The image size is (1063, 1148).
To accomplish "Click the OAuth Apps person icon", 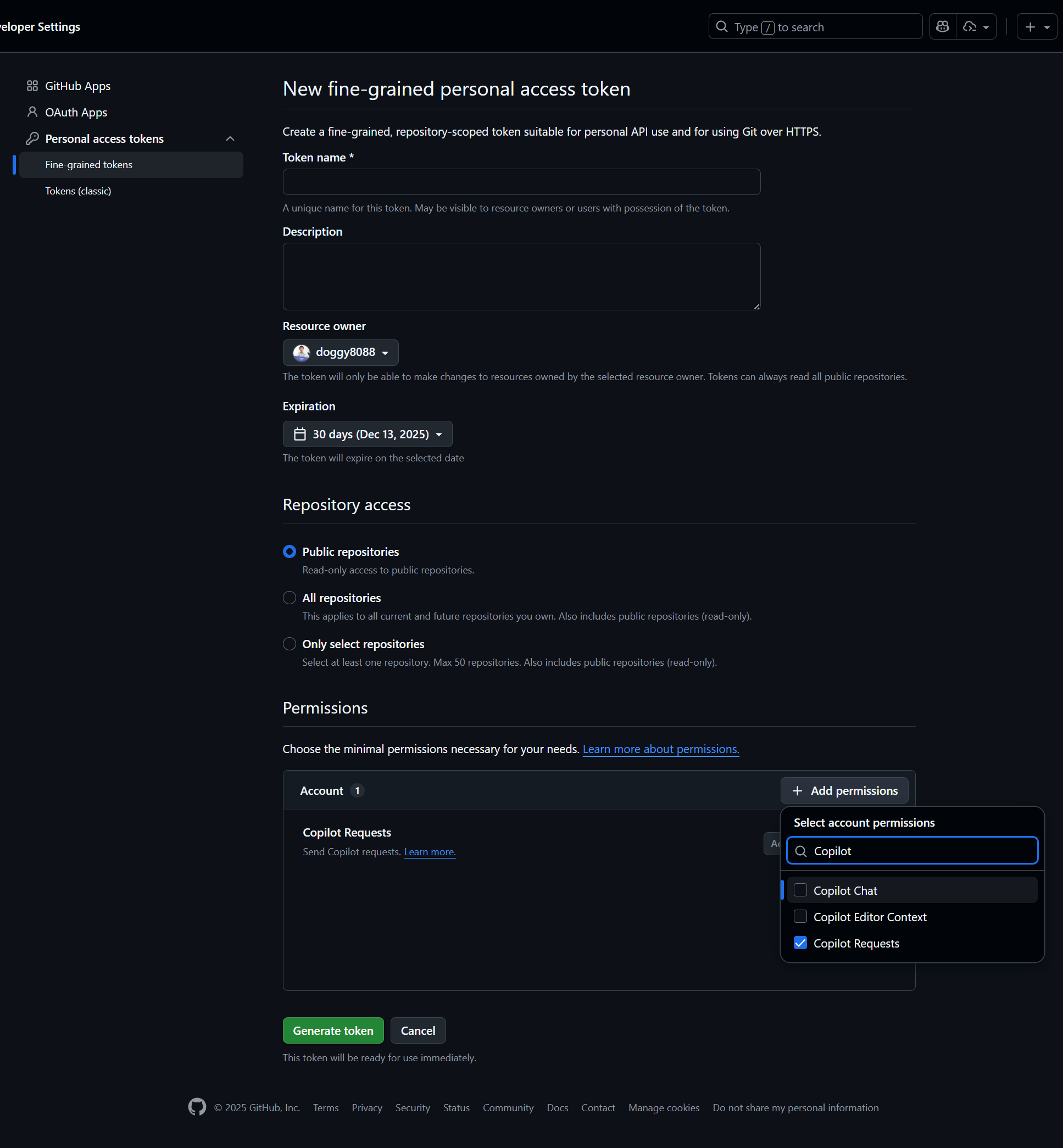I will [32, 112].
